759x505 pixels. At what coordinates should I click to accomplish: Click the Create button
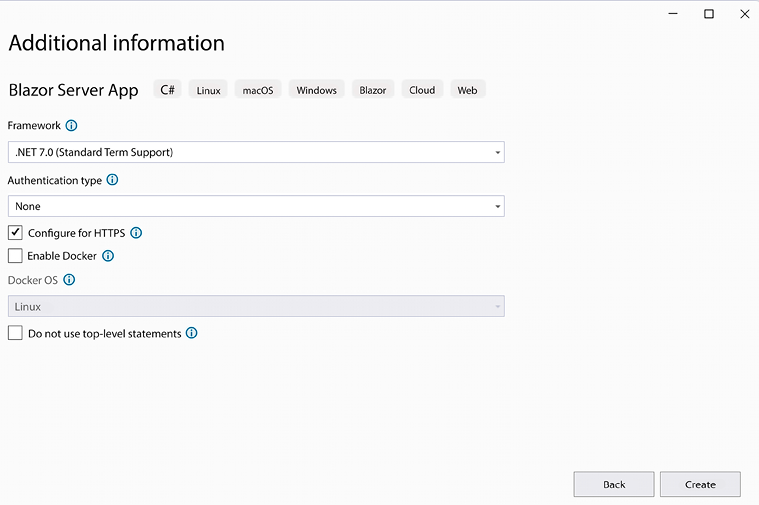tap(700, 484)
